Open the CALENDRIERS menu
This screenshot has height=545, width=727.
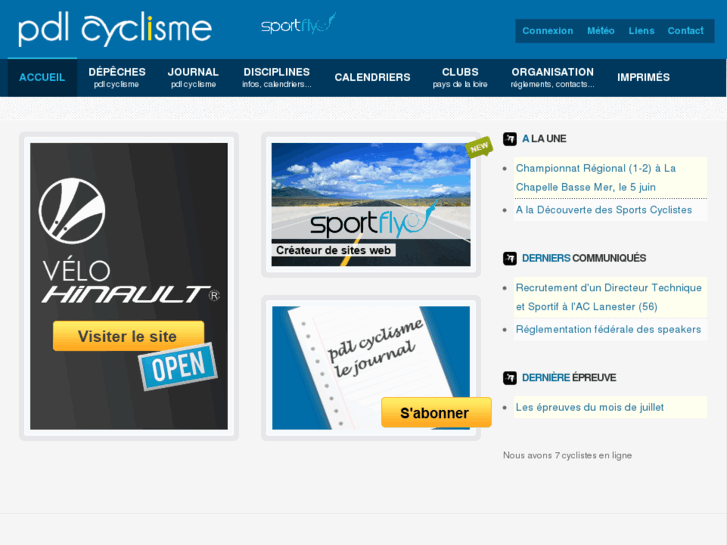point(372,77)
